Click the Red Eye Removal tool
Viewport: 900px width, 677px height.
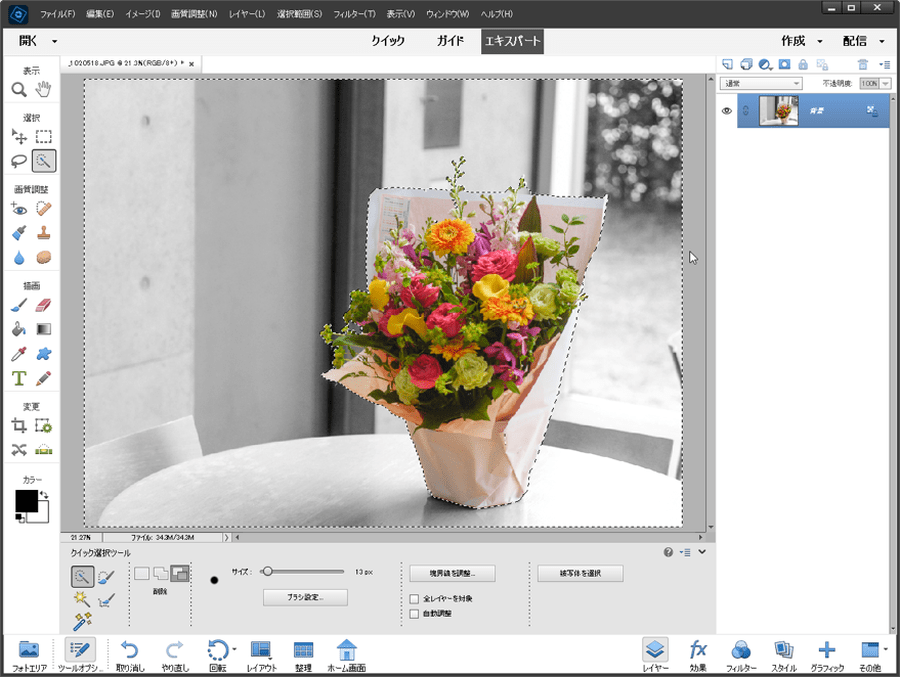19,208
